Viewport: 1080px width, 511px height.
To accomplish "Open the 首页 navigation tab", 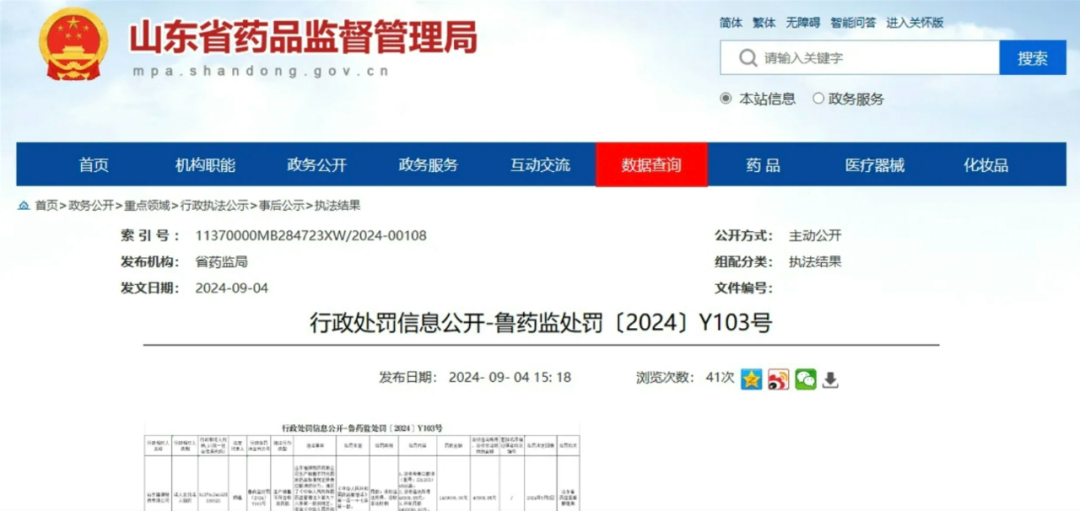I will 94,165.
